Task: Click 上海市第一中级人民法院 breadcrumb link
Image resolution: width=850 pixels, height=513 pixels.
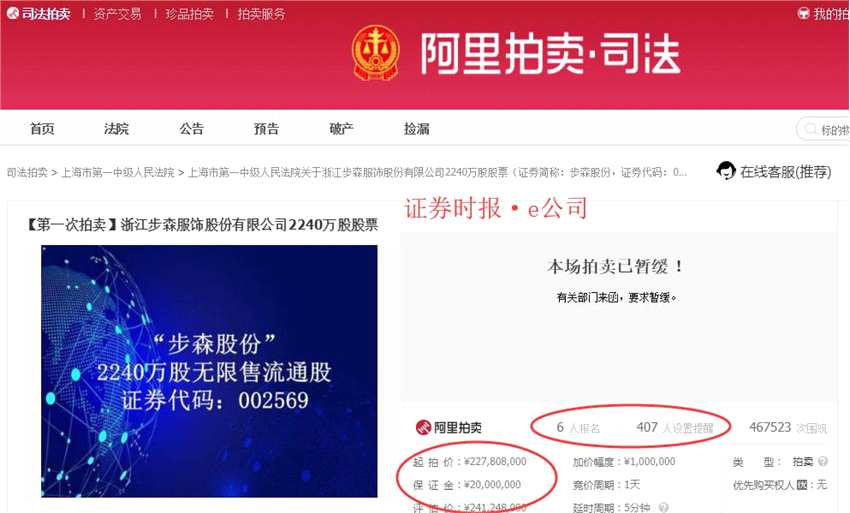Action: tap(118, 172)
